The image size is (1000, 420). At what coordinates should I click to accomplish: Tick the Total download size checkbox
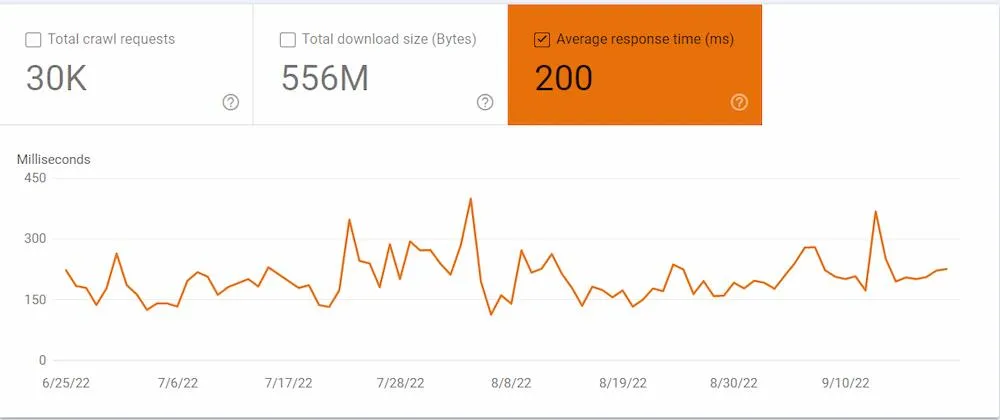click(x=288, y=40)
